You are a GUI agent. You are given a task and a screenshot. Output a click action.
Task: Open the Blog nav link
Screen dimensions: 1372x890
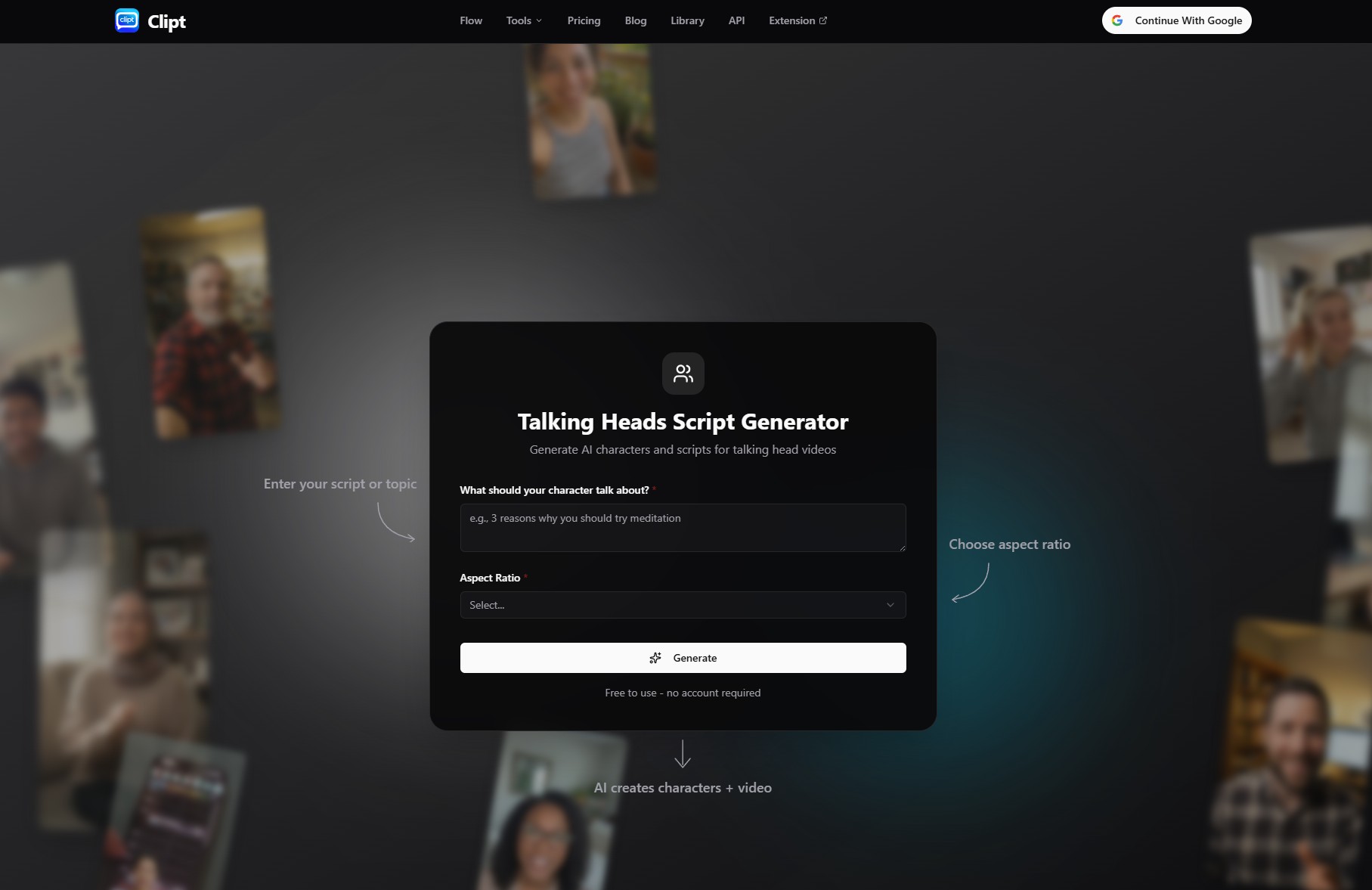[635, 20]
